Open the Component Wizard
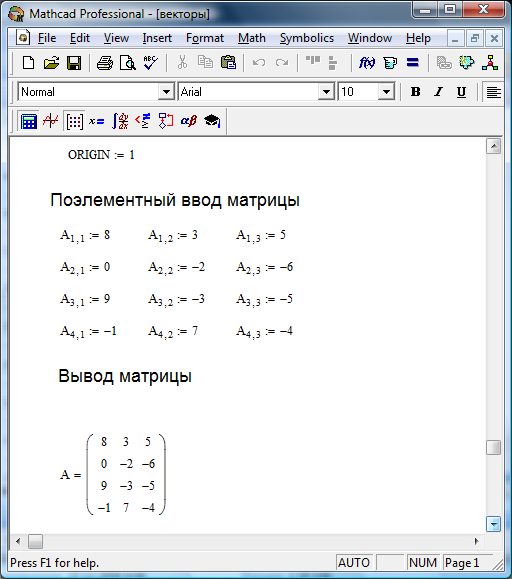 pos(467,63)
